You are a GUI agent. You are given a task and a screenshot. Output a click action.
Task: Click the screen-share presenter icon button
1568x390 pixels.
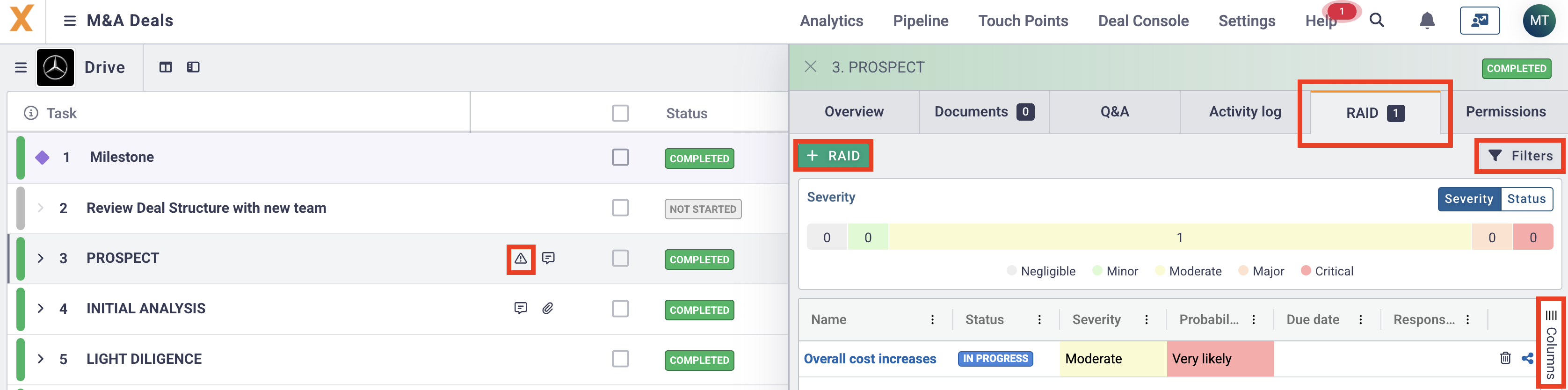coord(1479,21)
